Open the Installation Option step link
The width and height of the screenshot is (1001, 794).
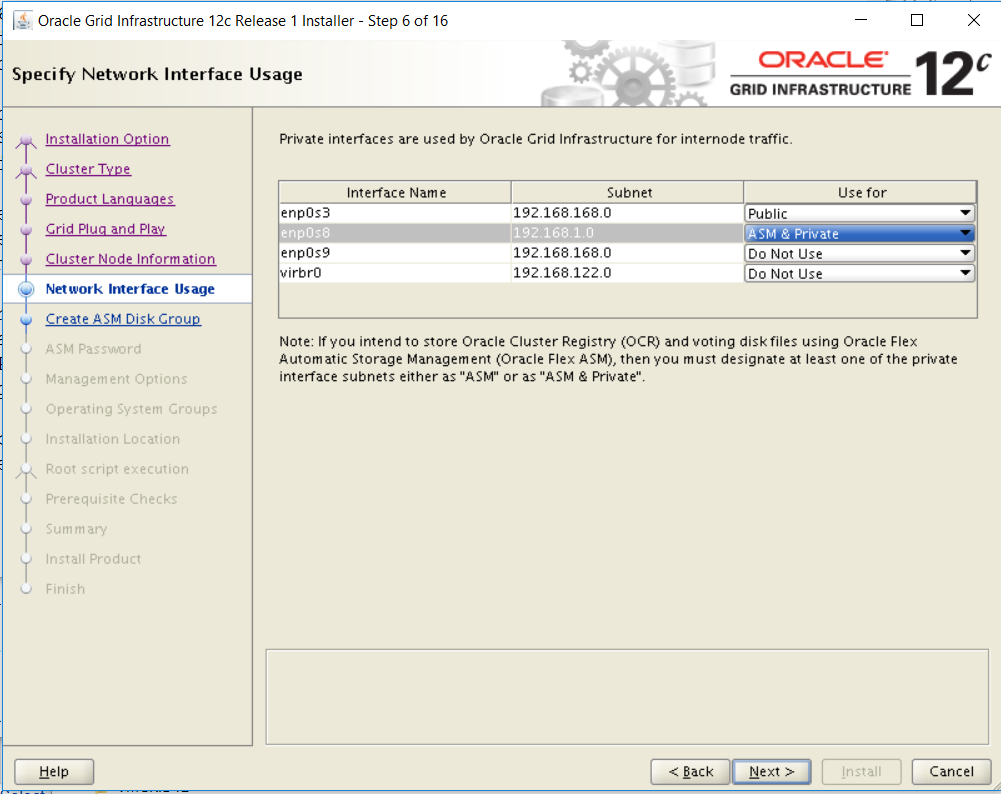(107, 139)
